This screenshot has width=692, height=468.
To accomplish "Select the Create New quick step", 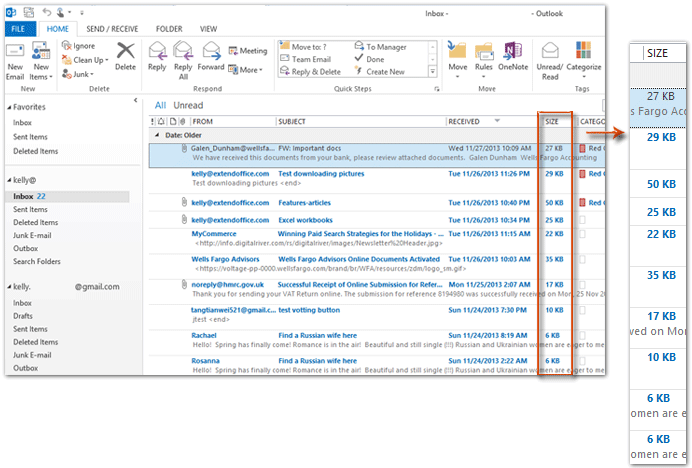I will (380, 72).
